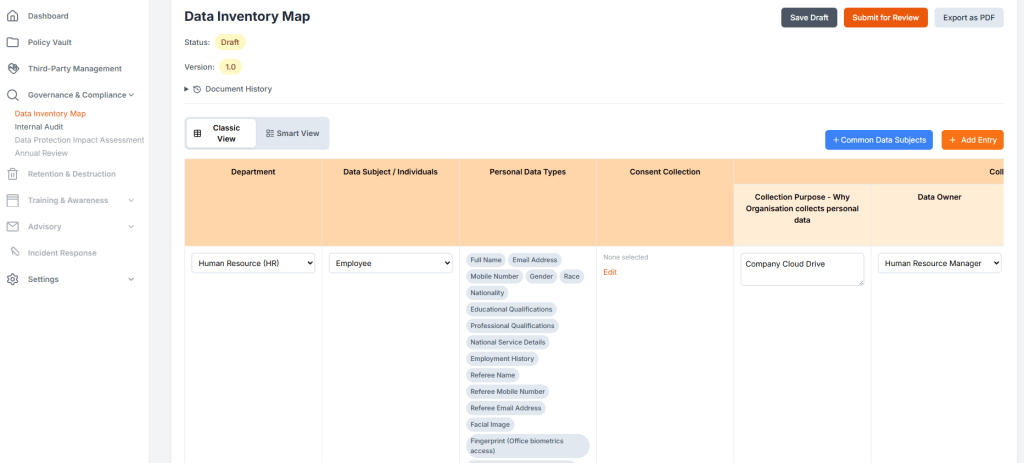Click the Company Cloud Drive text field

[x=802, y=268]
